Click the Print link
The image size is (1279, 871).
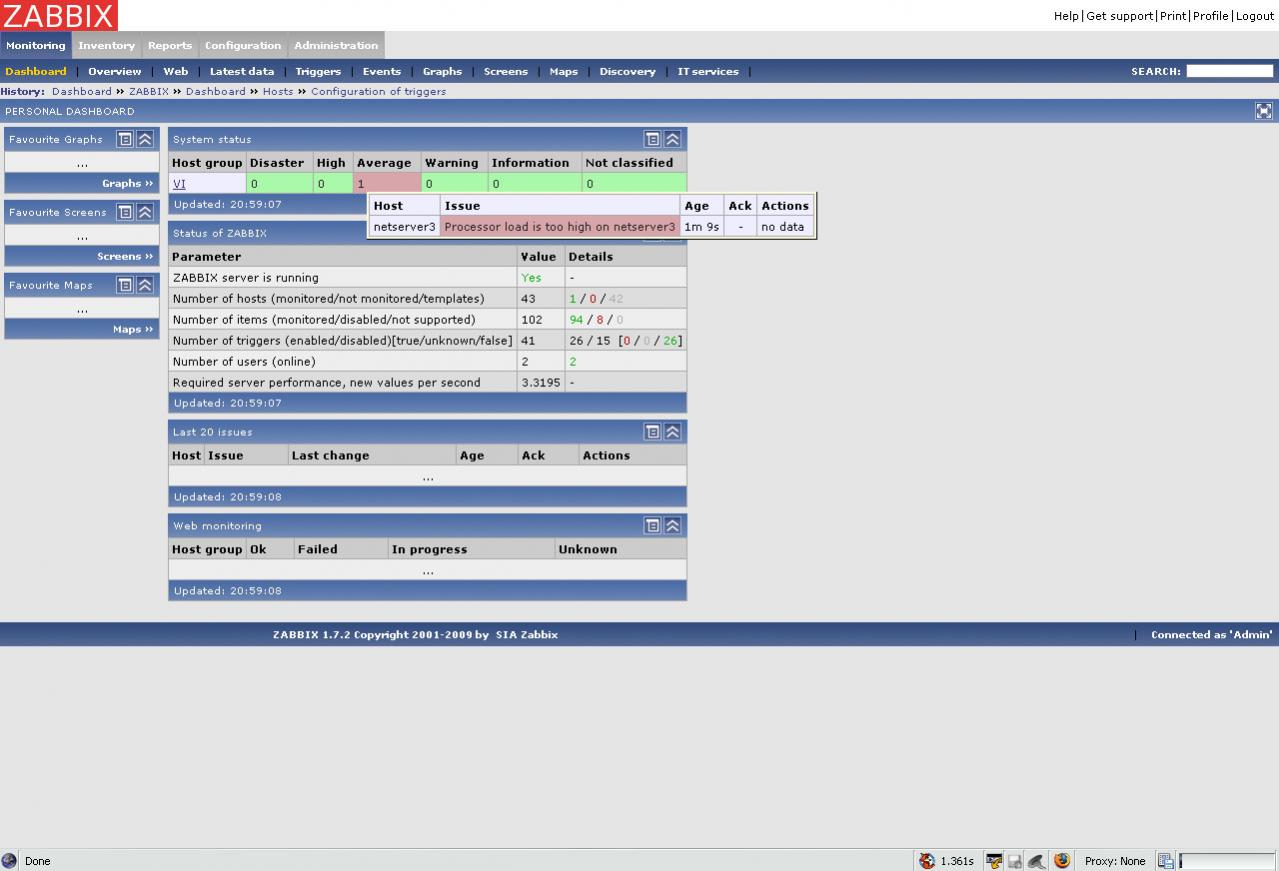(1173, 16)
